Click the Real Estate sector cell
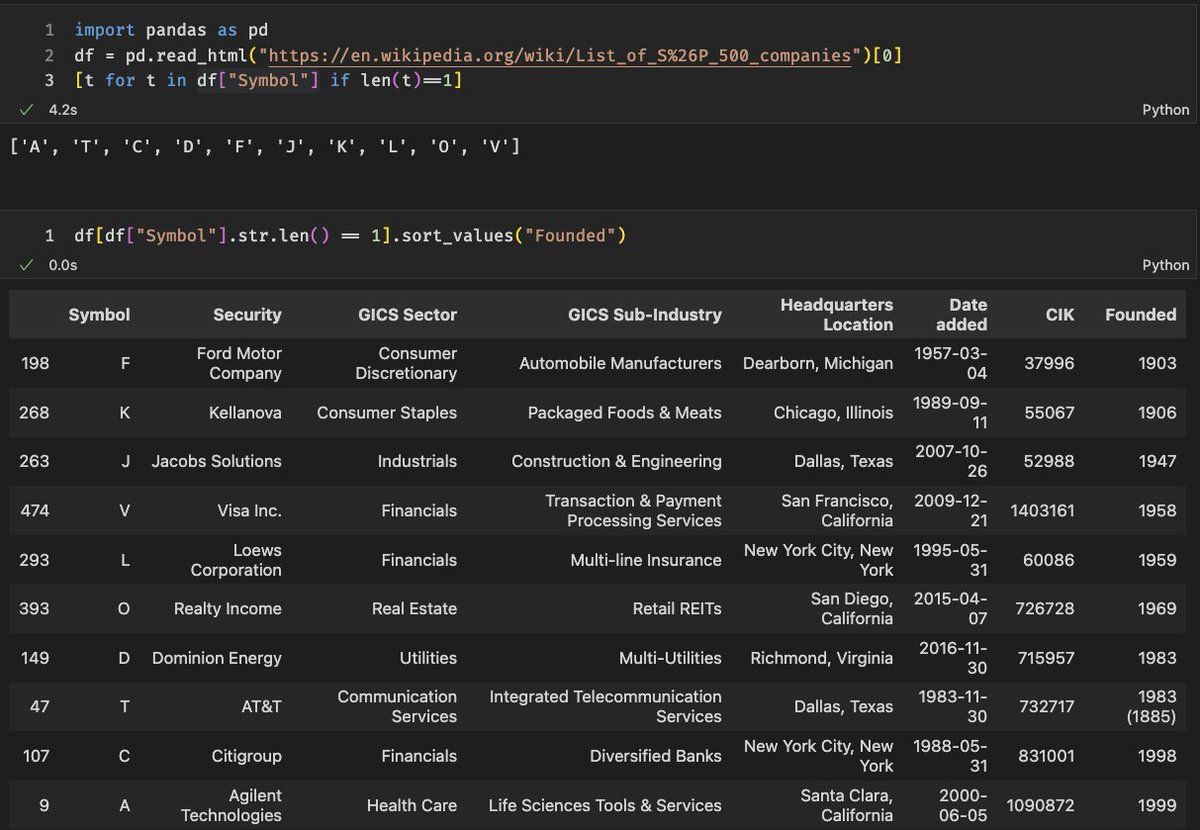Image resolution: width=1200 pixels, height=830 pixels. 414,608
